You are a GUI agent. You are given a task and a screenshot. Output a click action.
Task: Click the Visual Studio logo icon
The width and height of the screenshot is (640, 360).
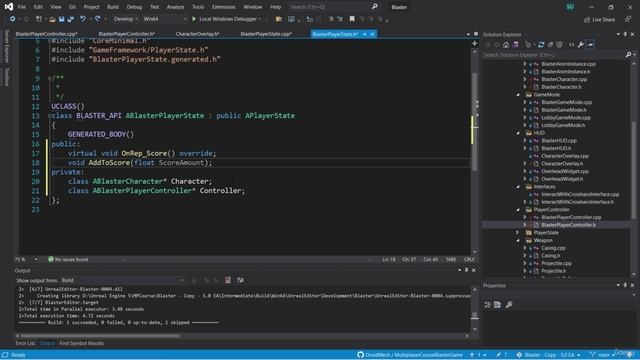[9, 7]
